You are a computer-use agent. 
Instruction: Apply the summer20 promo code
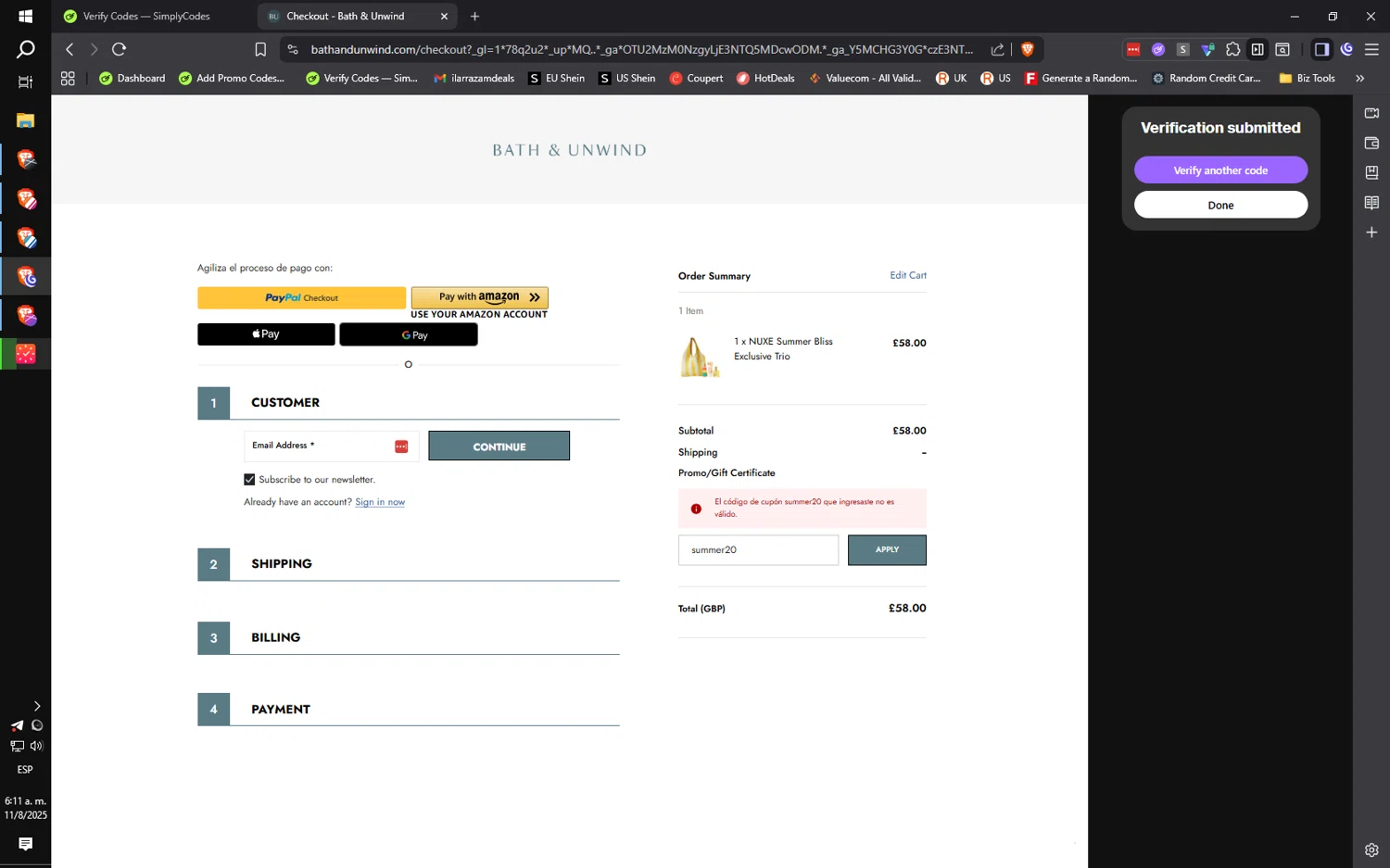click(887, 550)
